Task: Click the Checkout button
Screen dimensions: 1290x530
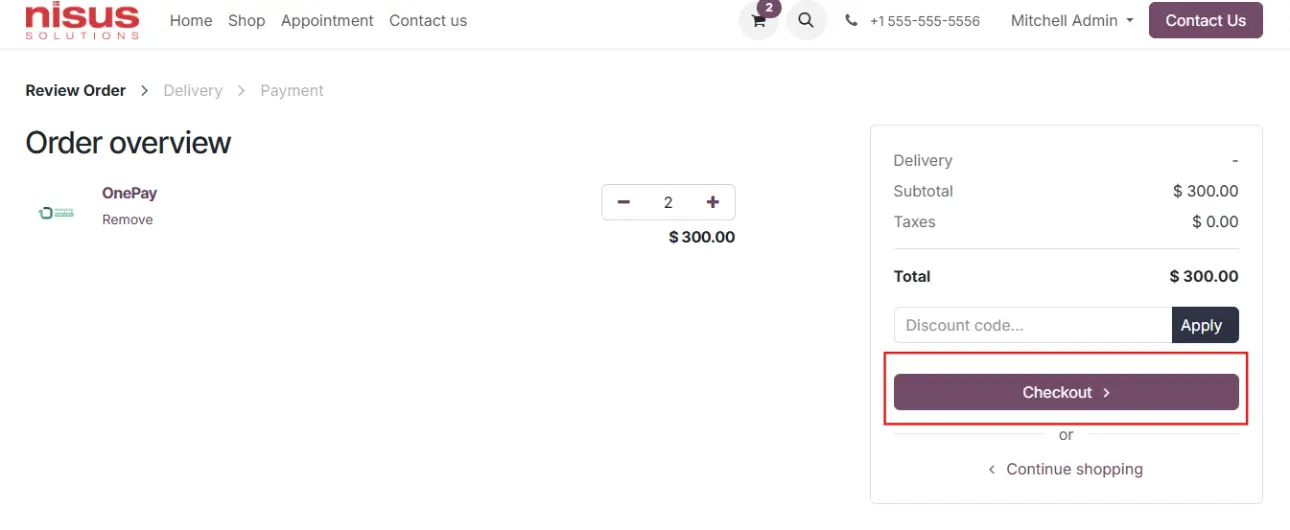Action: pos(1066,392)
